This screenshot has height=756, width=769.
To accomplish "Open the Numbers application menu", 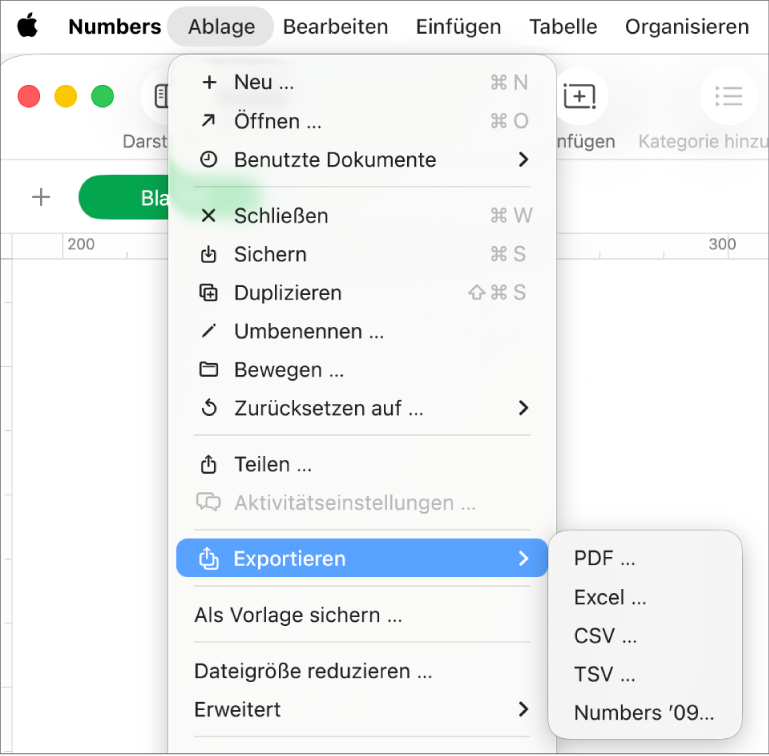I will pyautogui.click(x=115, y=26).
